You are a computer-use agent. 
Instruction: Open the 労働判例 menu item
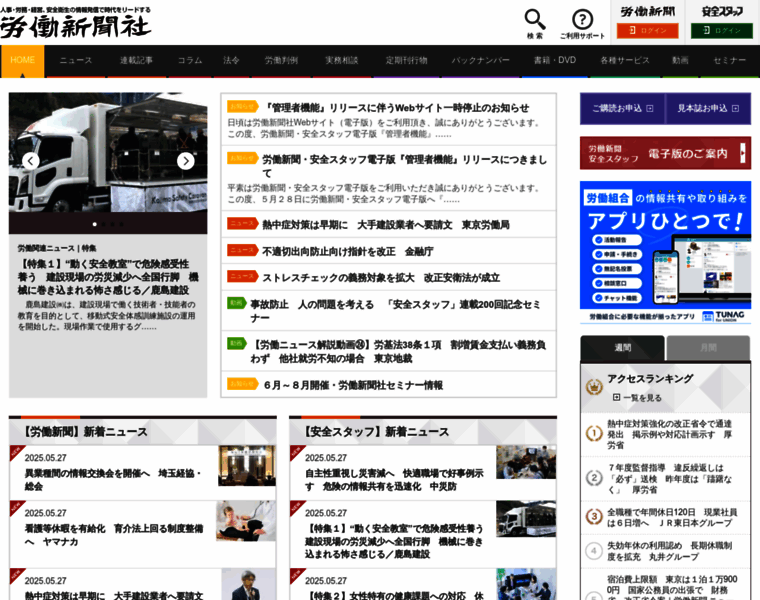click(x=281, y=61)
